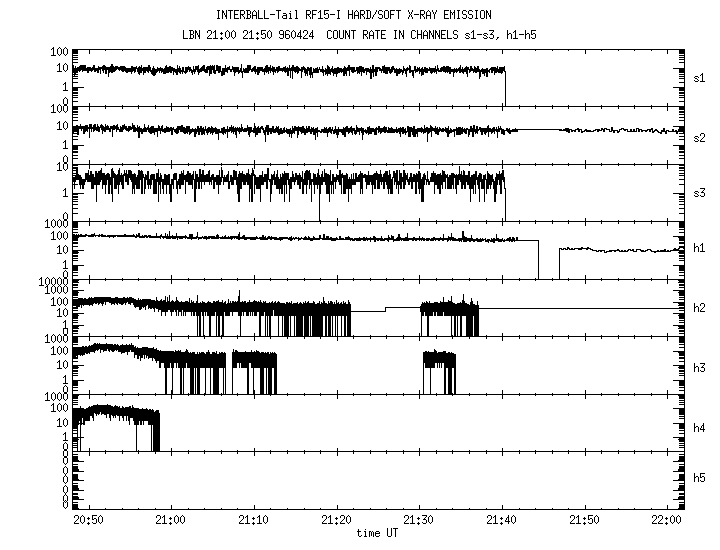
Task: Click the h1 channel label
Action: click(x=699, y=250)
